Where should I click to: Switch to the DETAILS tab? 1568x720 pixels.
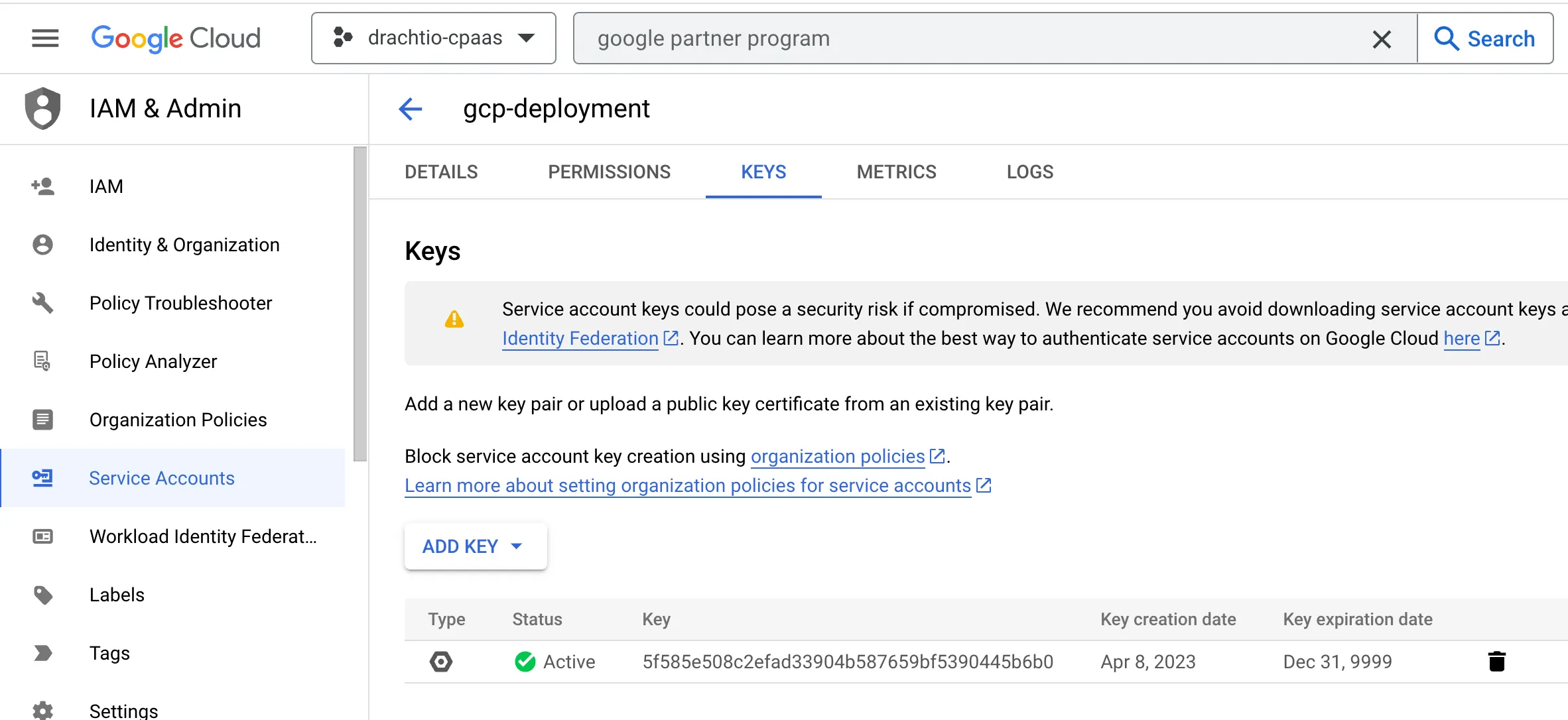coord(441,172)
